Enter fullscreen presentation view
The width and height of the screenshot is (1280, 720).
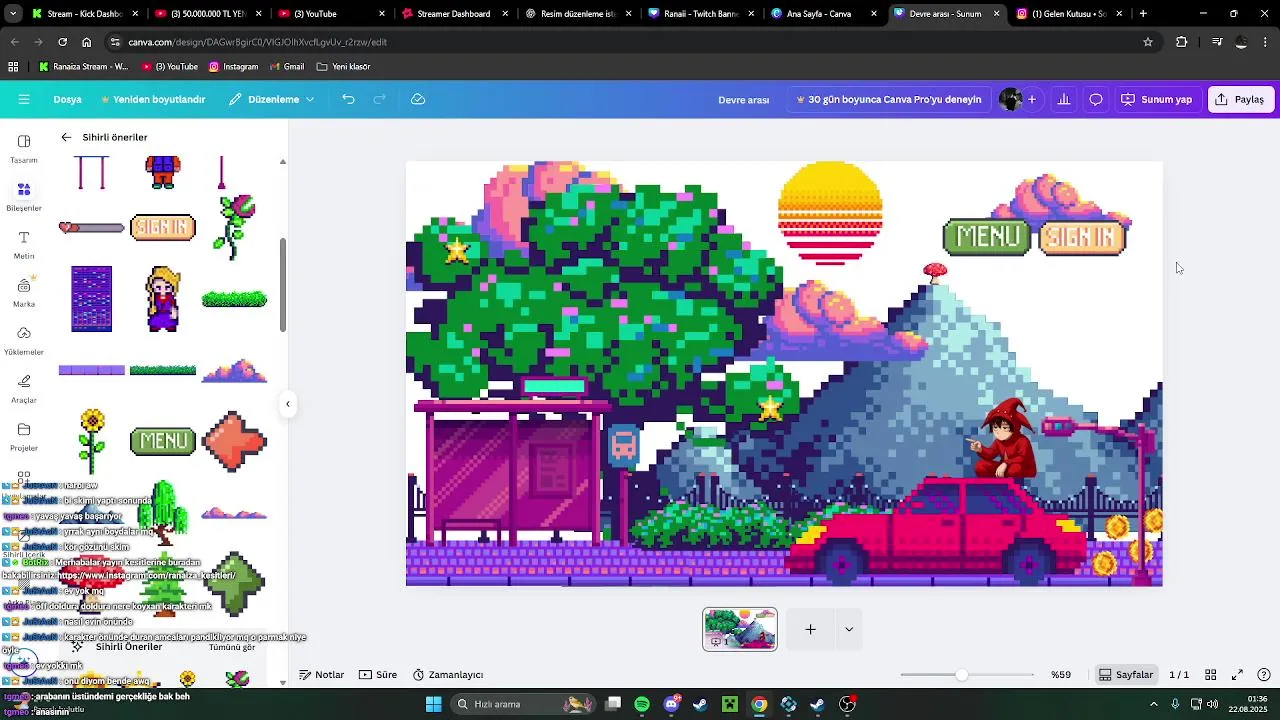point(1237,675)
